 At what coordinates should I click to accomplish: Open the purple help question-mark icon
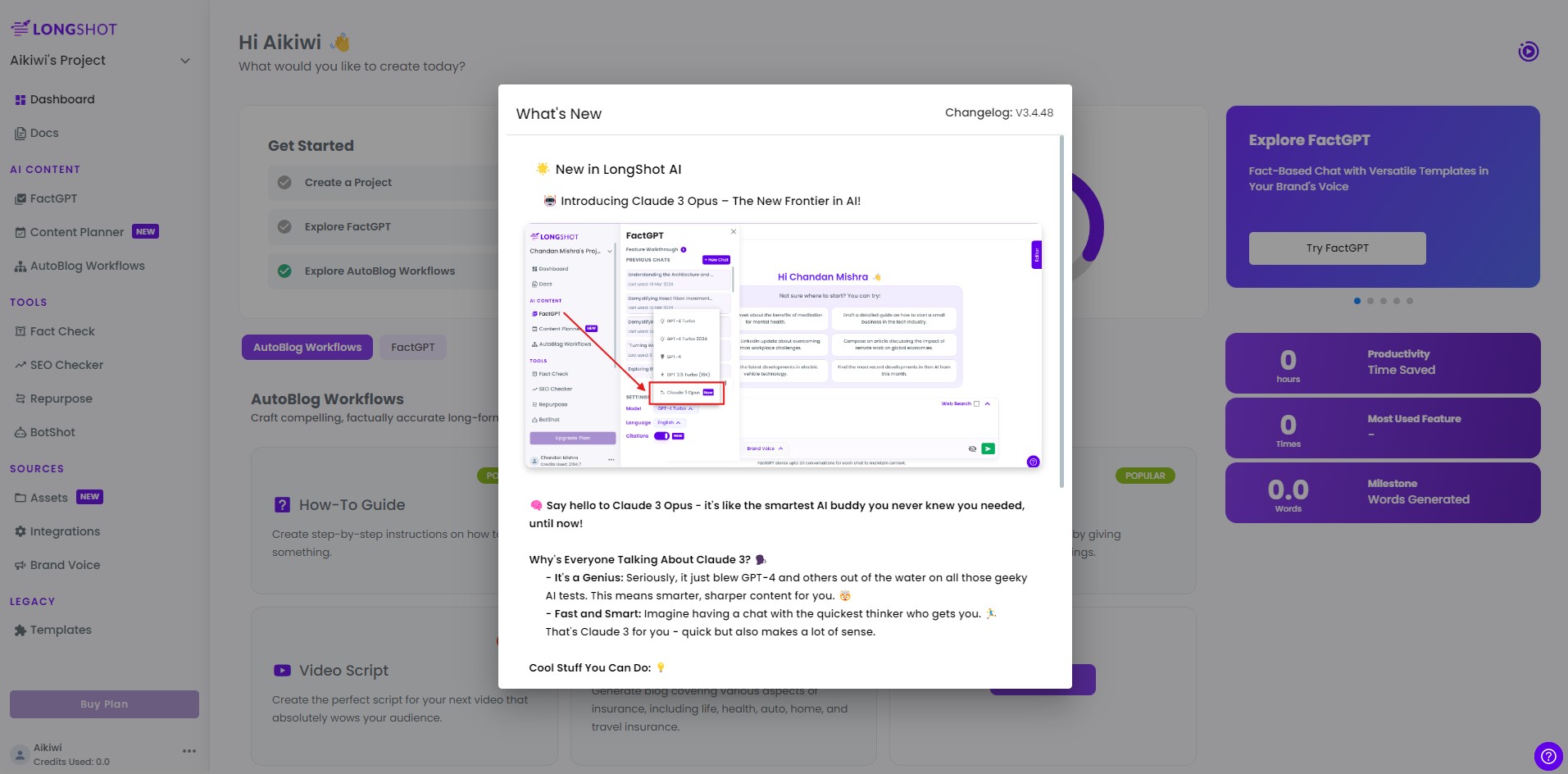[x=1548, y=755]
